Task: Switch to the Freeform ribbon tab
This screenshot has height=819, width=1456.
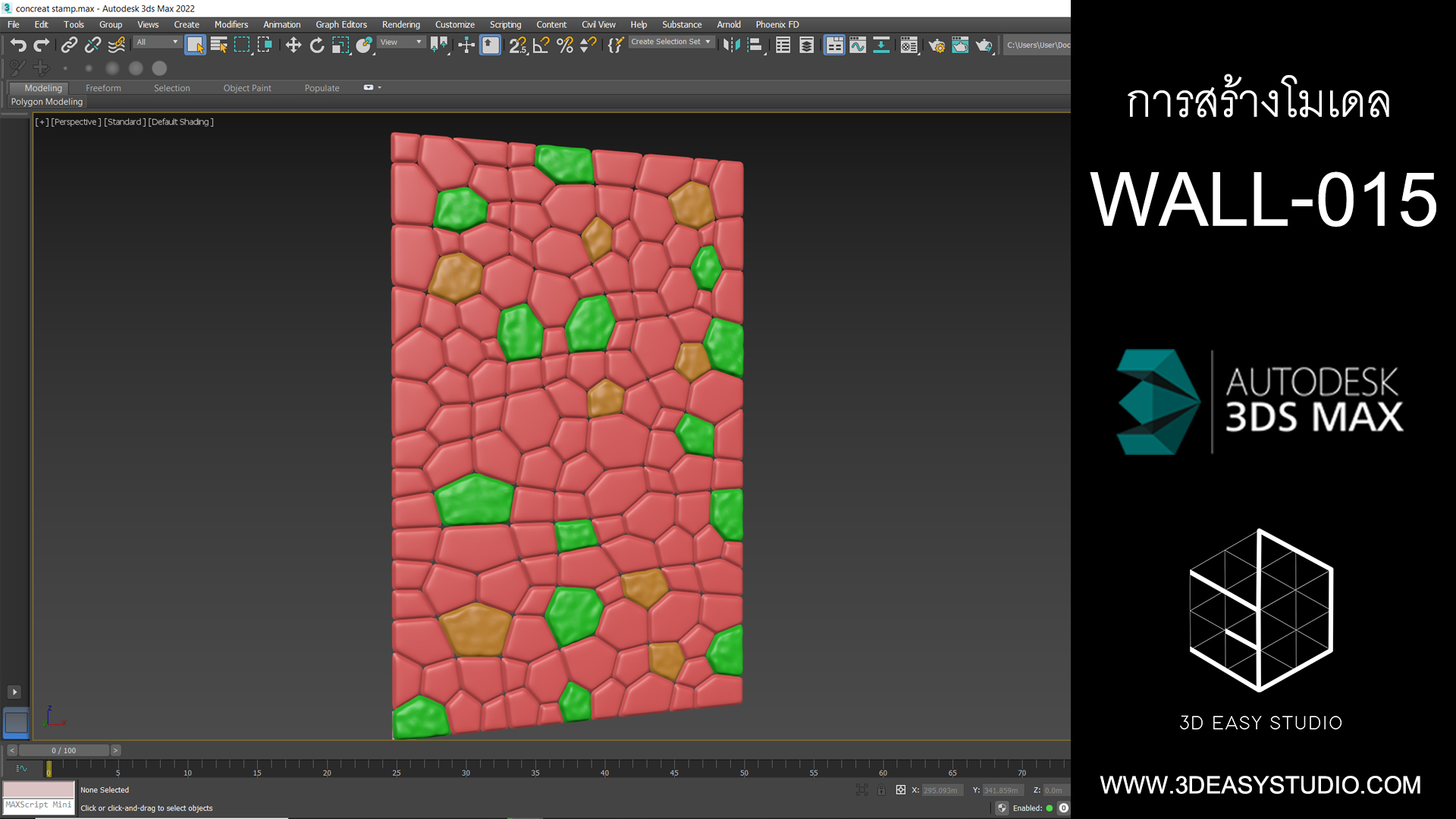Action: pyautogui.click(x=103, y=88)
